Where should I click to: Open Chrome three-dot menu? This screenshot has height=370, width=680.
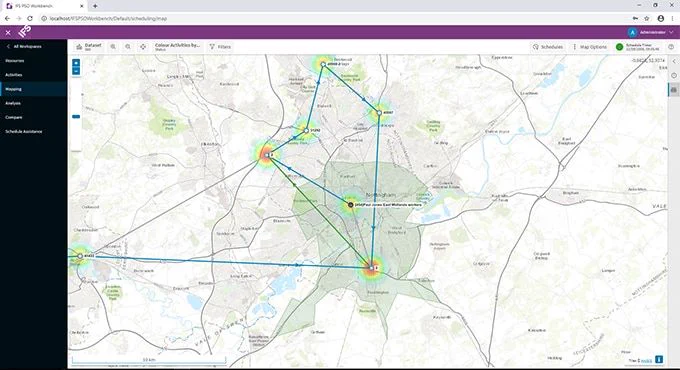click(673, 18)
